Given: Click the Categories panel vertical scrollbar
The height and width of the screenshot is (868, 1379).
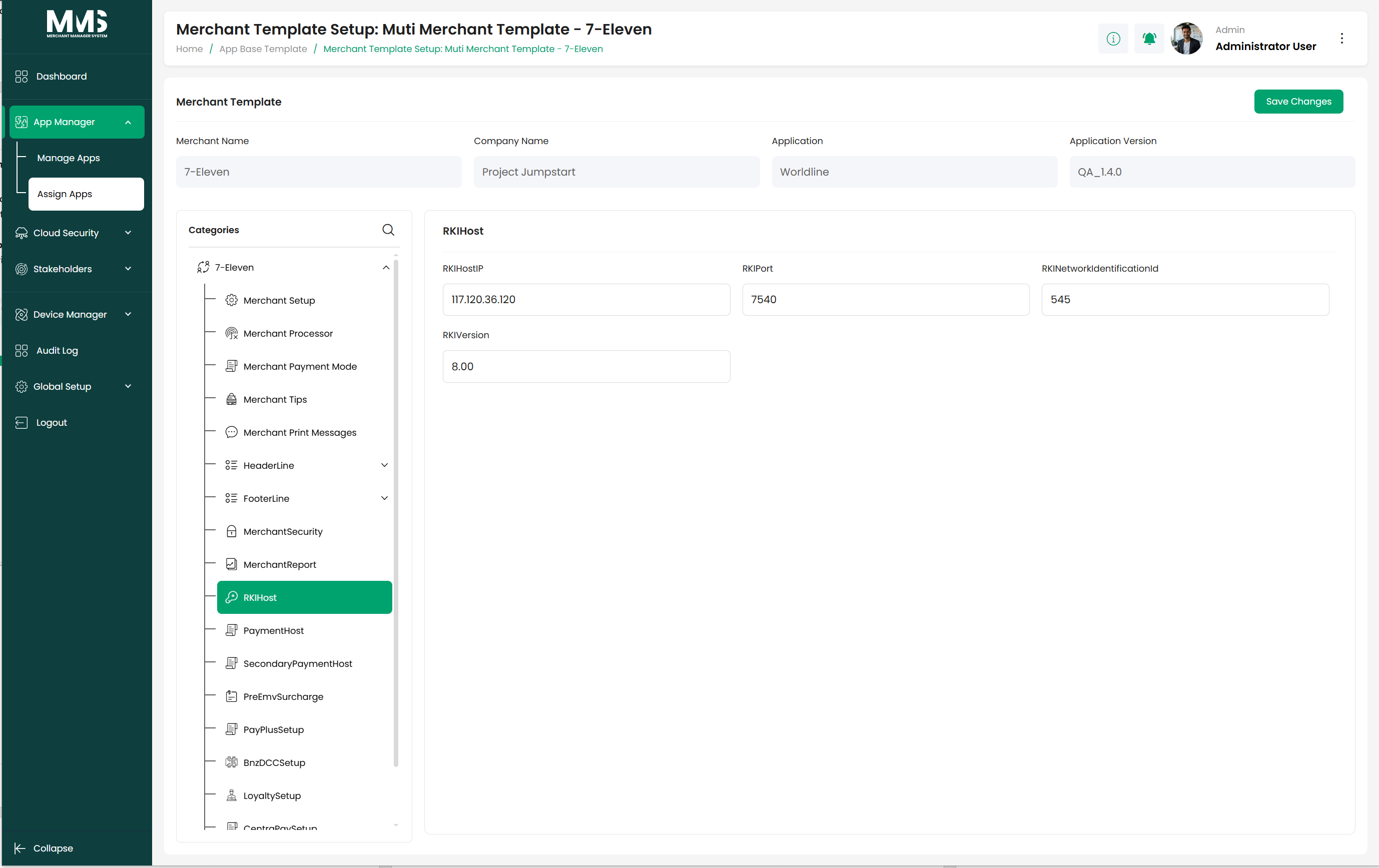Looking at the screenshot, I should click(396, 512).
